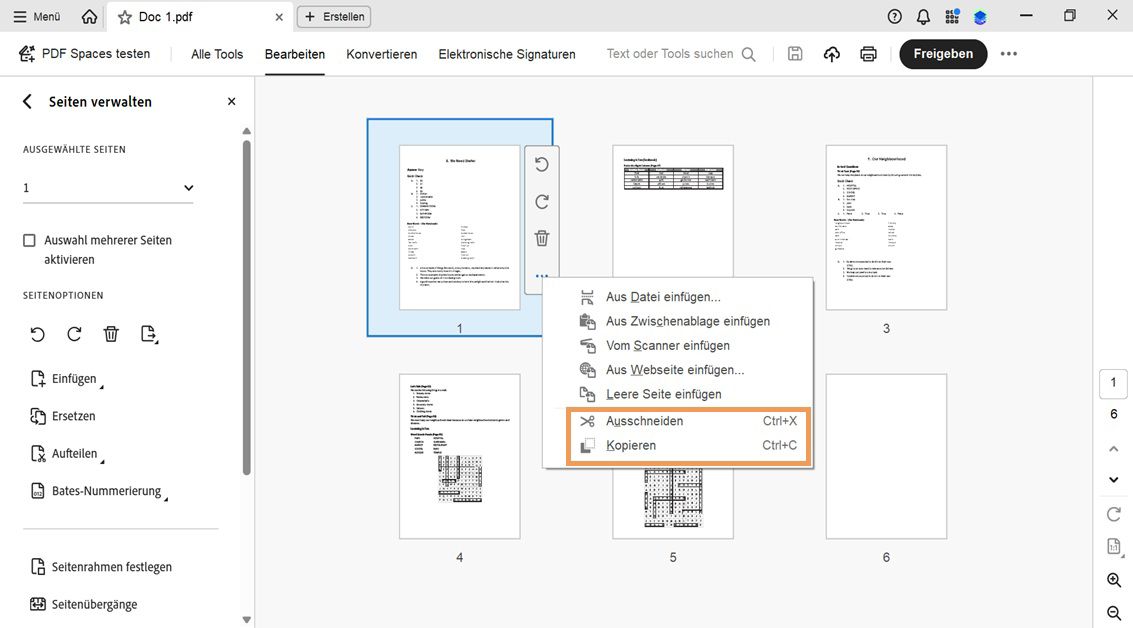
Task: Open the account profile icon
Action: click(x=981, y=17)
